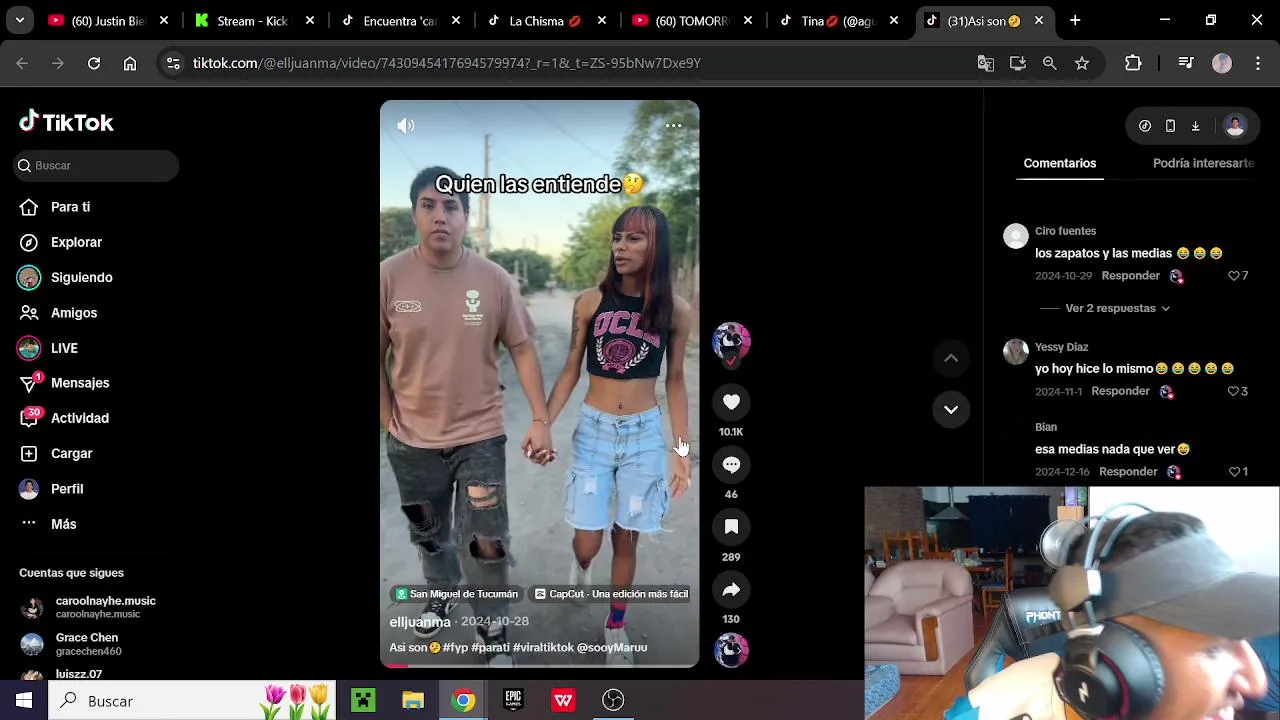The width and height of the screenshot is (1280, 720).
Task: Open Grace Chen followed account
Action: coord(87,644)
